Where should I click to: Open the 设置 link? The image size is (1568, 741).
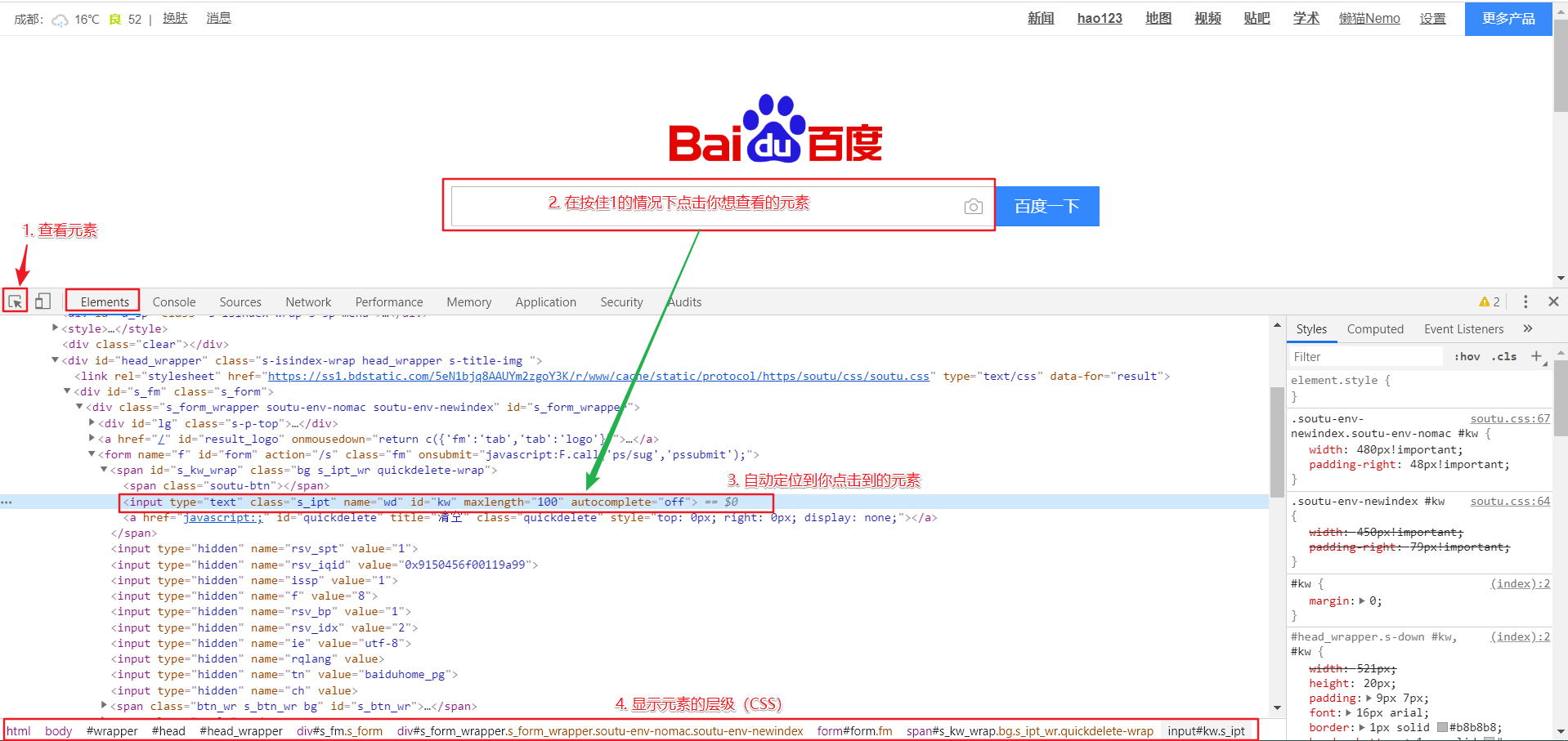point(1432,18)
